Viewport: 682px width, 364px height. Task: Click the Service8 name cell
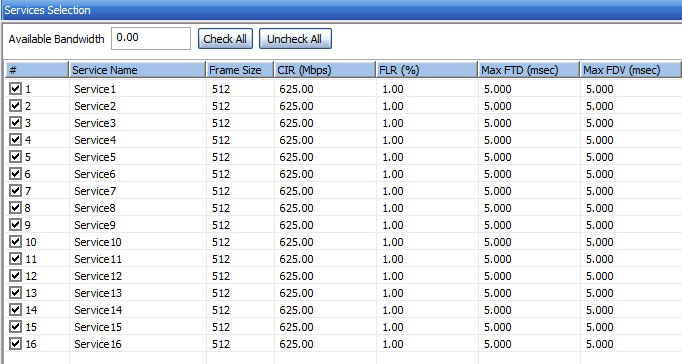tap(137, 208)
